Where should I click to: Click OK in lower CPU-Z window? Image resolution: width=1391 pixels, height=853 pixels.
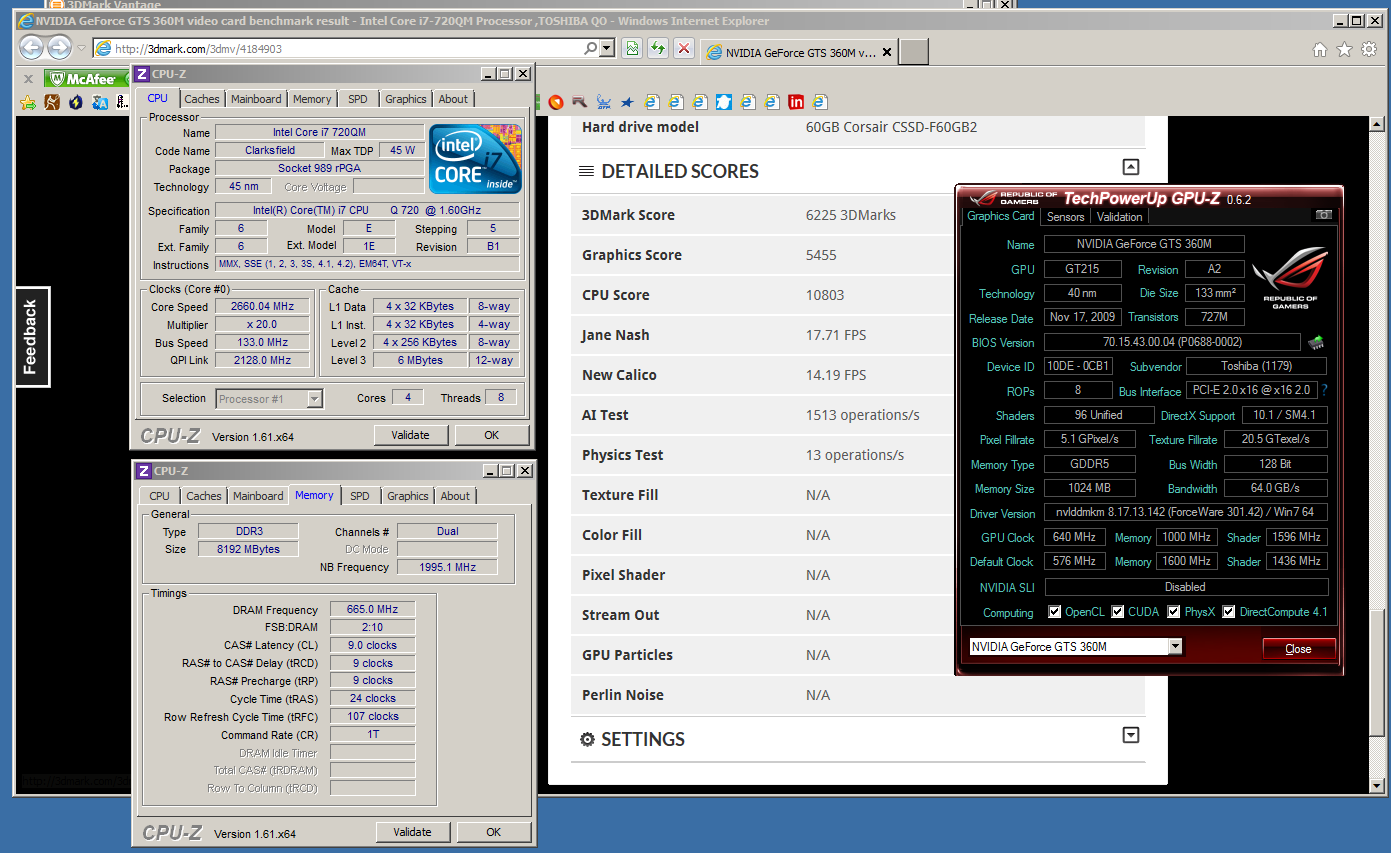click(x=494, y=832)
